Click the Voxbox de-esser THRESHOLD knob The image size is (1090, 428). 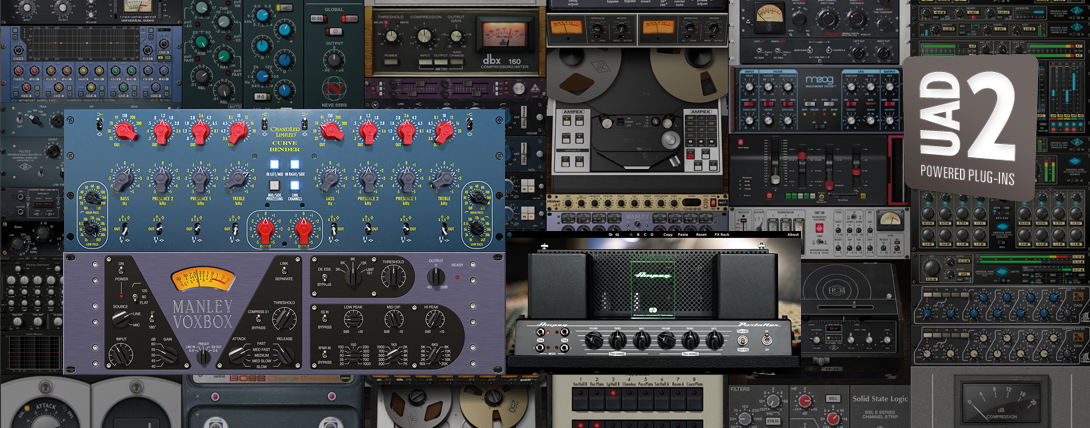point(393,277)
